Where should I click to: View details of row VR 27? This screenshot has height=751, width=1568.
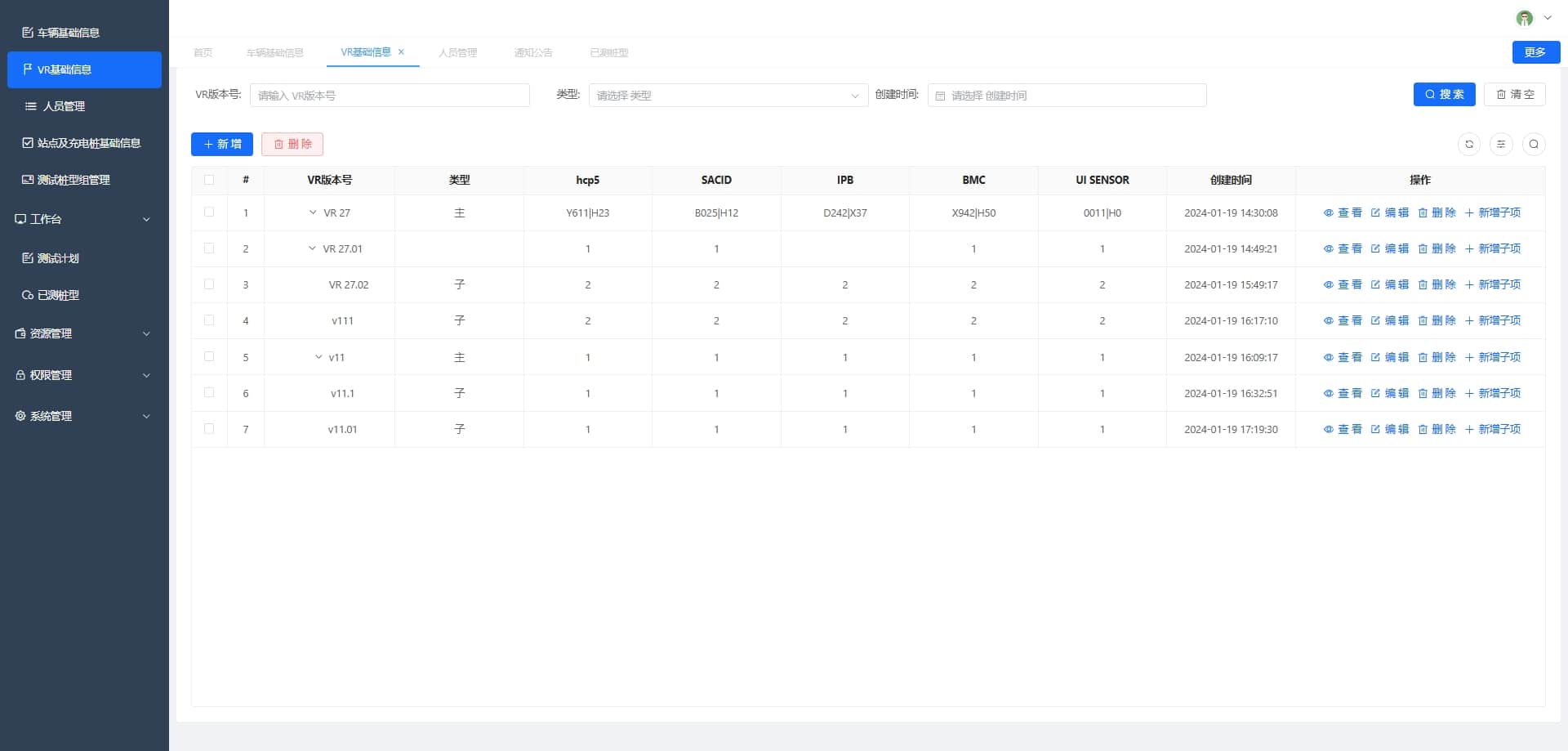1343,212
